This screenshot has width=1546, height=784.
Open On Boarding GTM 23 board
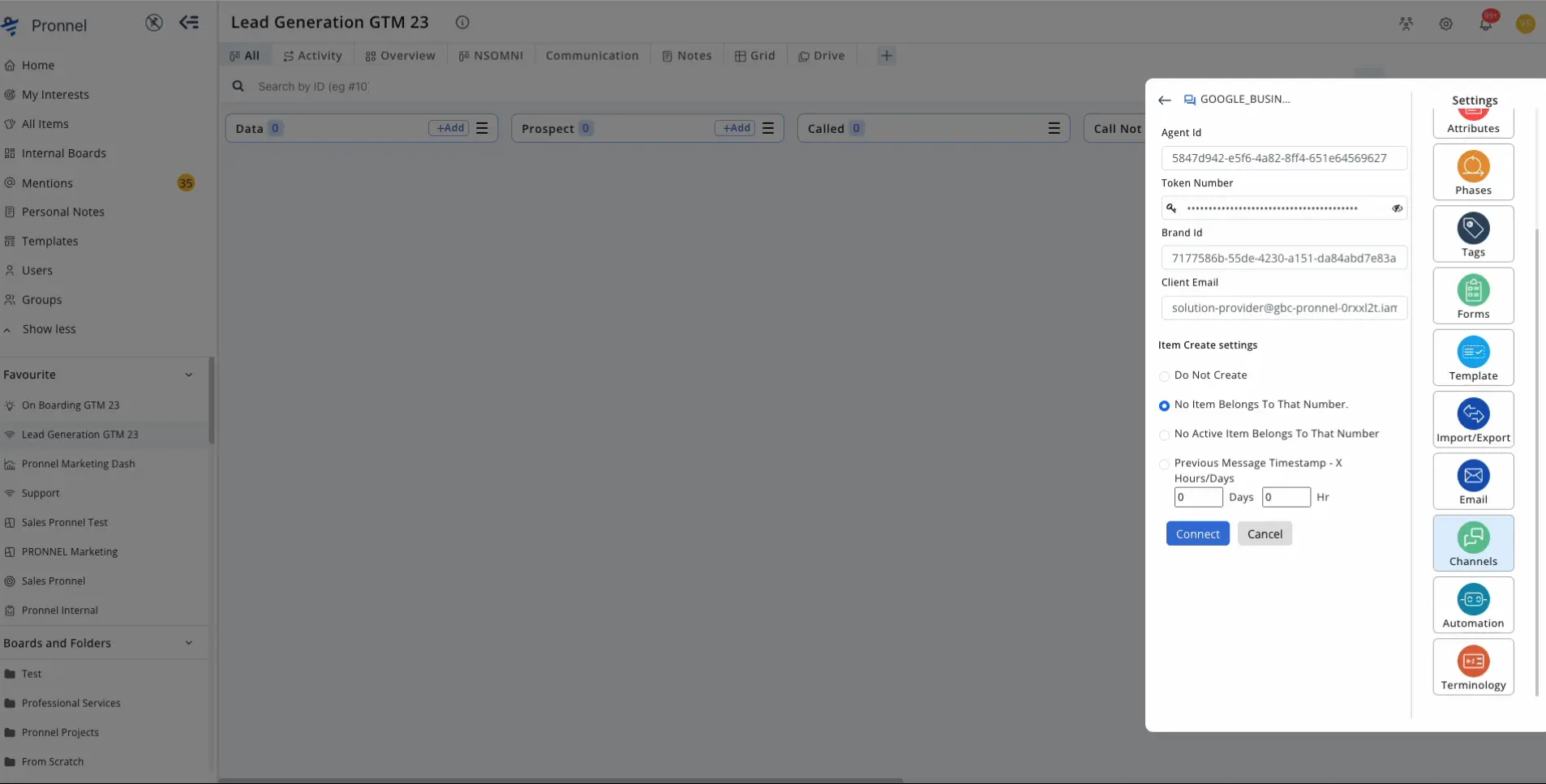pos(71,405)
